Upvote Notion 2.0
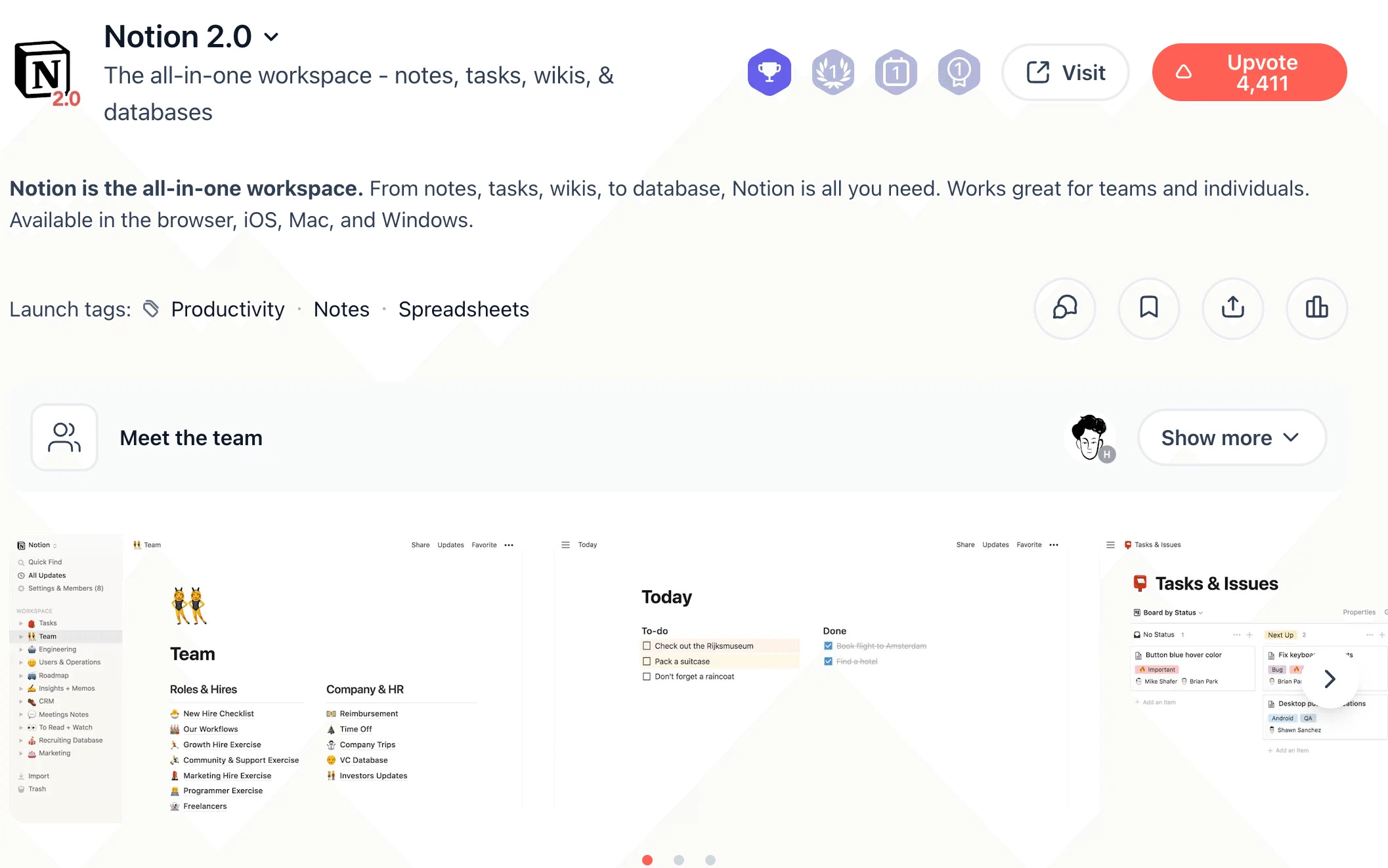Image resolution: width=1388 pixels, height=868 pixels. pyautogui.click(x=1249, y=72)
